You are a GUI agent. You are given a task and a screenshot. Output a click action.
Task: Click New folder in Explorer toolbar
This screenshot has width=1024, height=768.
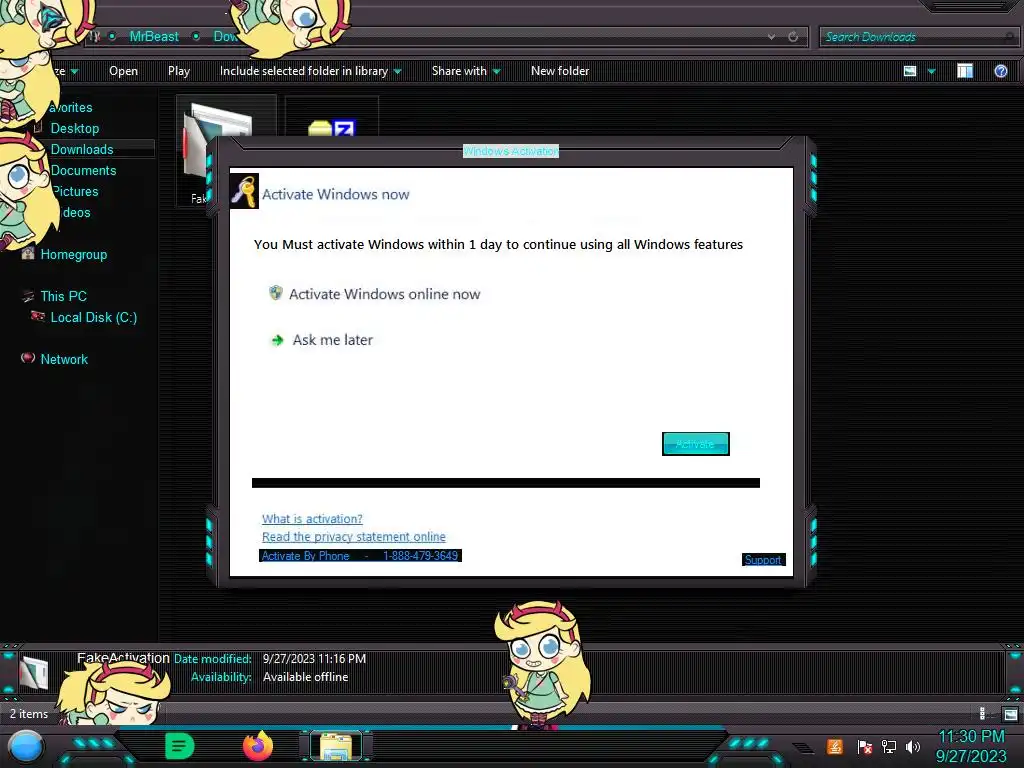point(560,71)
